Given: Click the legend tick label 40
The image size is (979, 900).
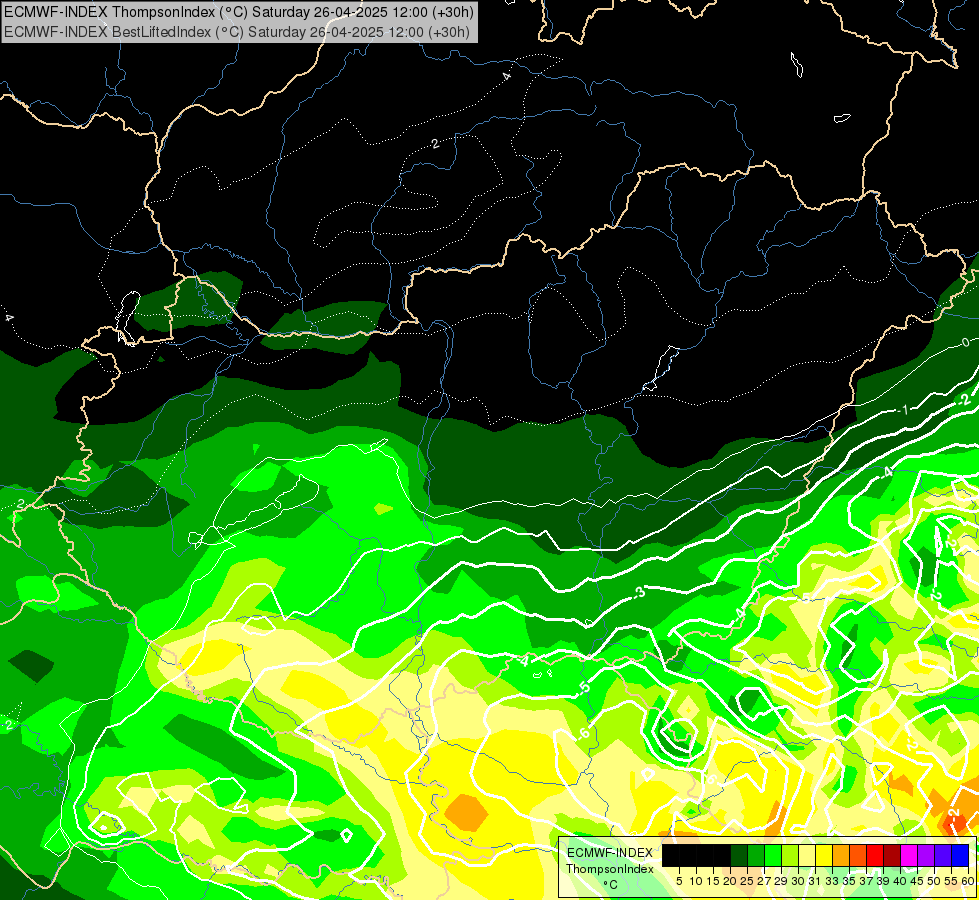Looking at the screenshot, I should [x=900, y=881].
